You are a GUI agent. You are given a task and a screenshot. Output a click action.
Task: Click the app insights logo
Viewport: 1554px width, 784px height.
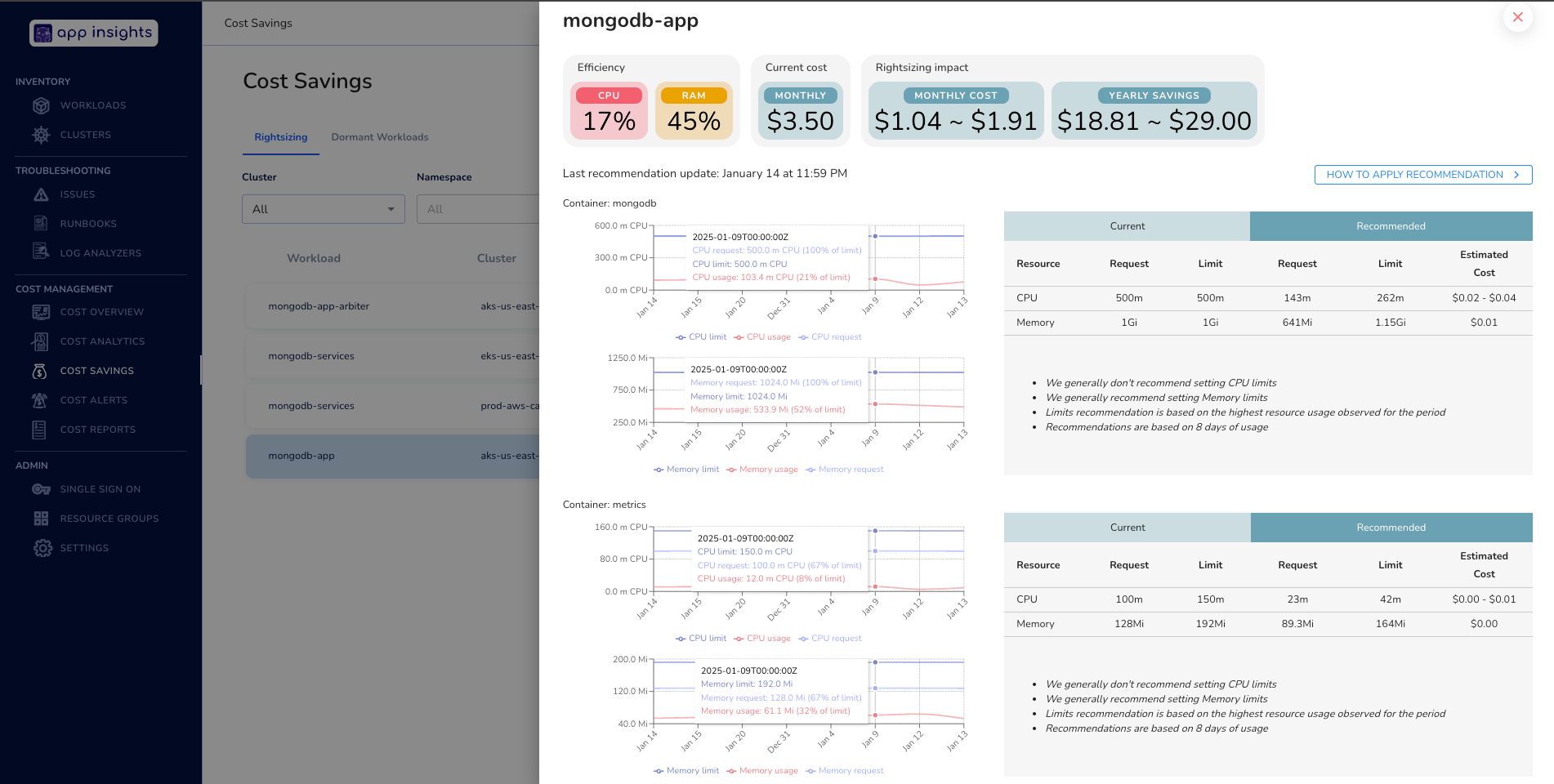coord(94,33)
